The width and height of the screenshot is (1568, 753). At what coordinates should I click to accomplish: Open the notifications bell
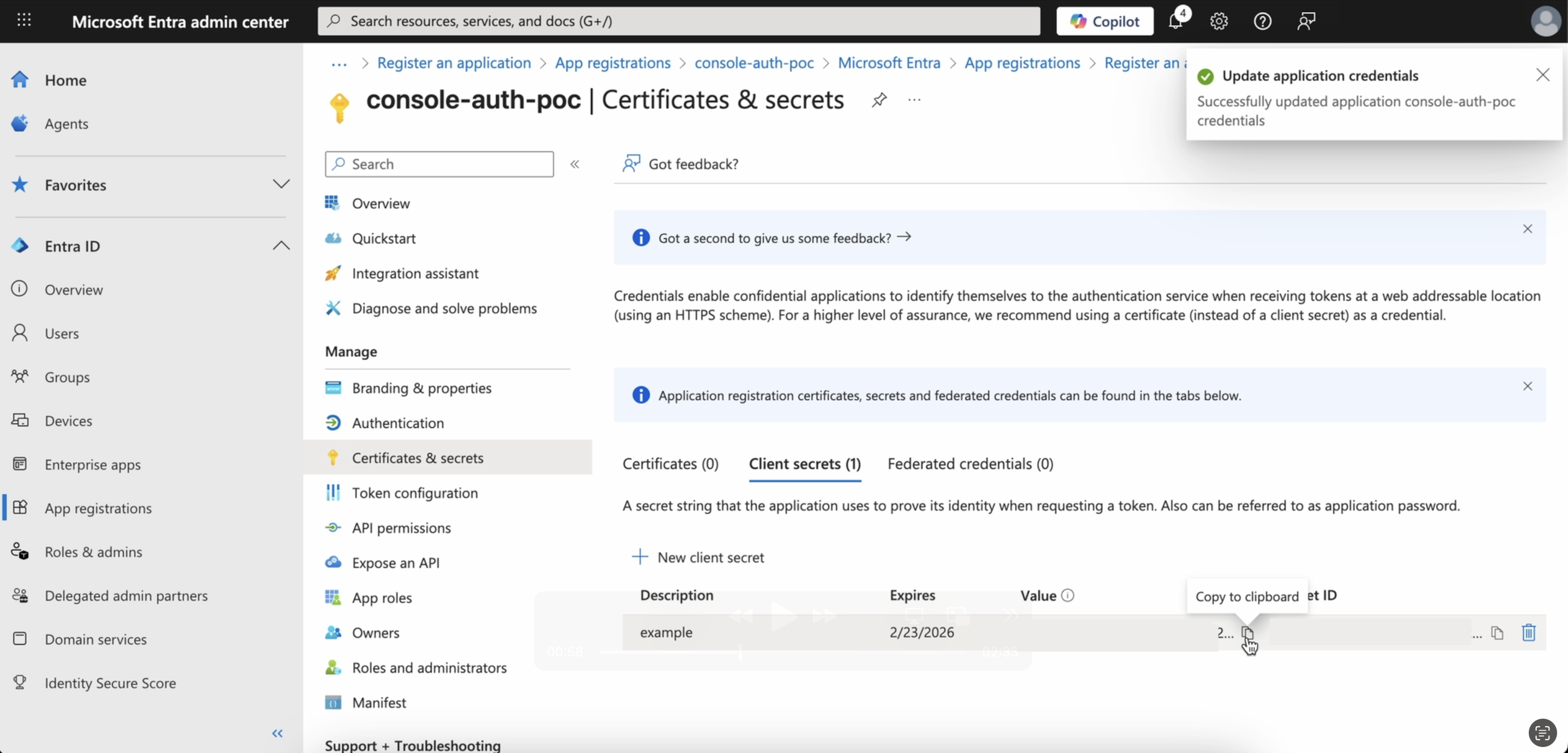pos(1176,21)
